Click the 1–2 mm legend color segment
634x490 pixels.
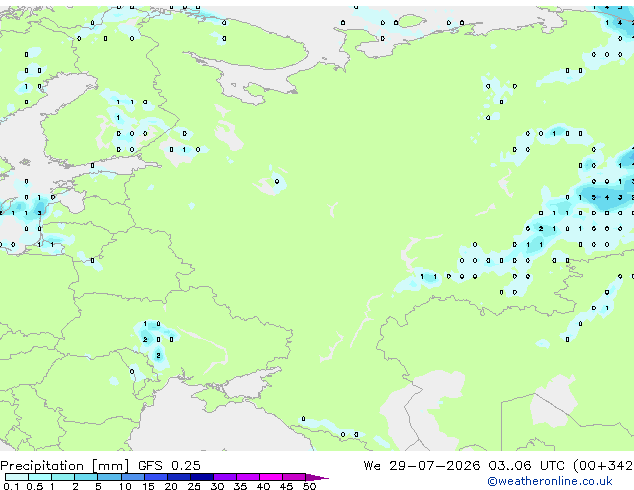pyautogui.click(x=63, y=477)
